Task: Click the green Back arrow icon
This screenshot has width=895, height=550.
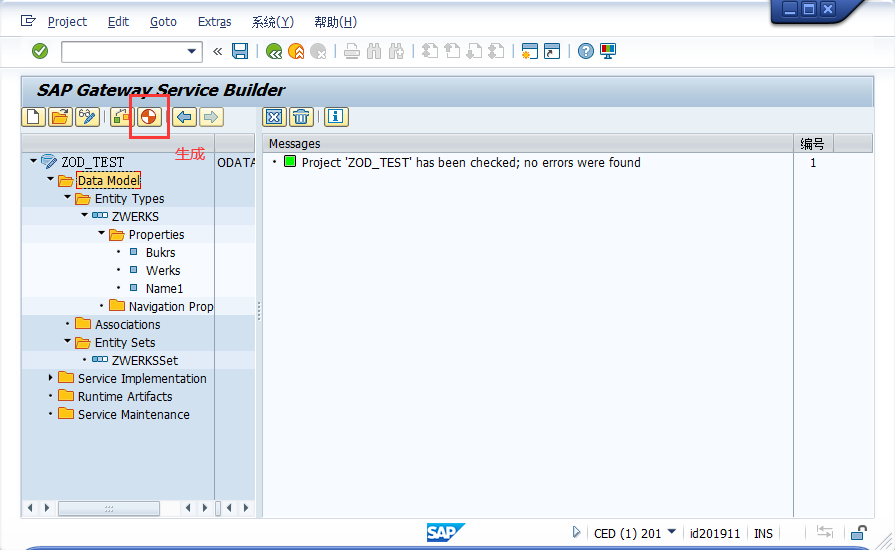Action: (x=272, y=51)
